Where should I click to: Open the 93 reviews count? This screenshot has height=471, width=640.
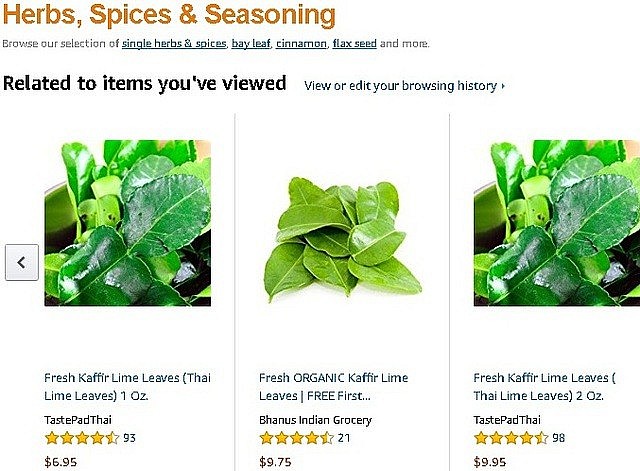130,438
